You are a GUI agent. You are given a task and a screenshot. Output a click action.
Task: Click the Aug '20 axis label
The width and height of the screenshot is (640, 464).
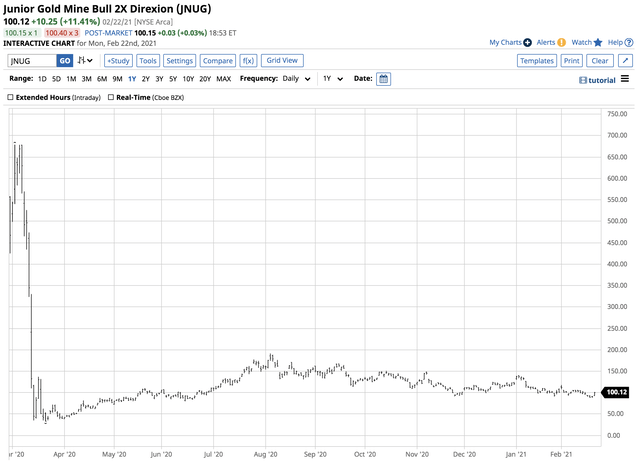point(265,454)
